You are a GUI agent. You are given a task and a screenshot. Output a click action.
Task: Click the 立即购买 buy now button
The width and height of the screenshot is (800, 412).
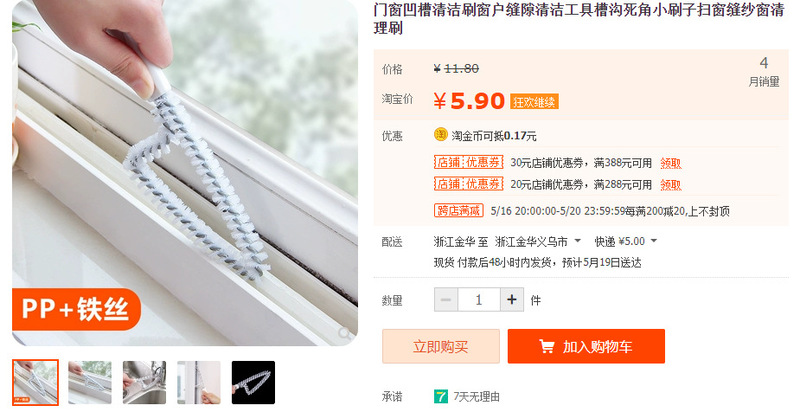[441, 346]
